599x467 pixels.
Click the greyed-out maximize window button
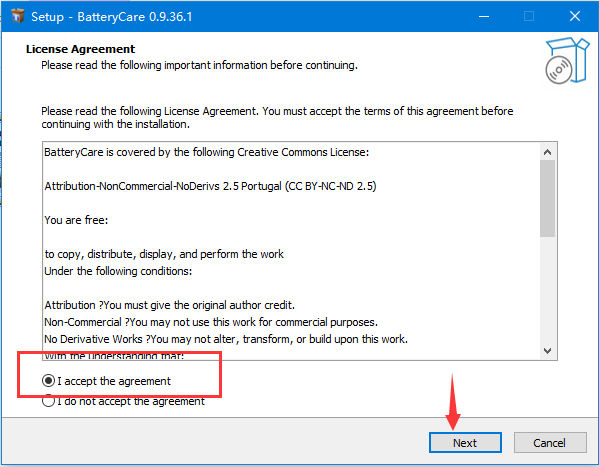[529, 16]
